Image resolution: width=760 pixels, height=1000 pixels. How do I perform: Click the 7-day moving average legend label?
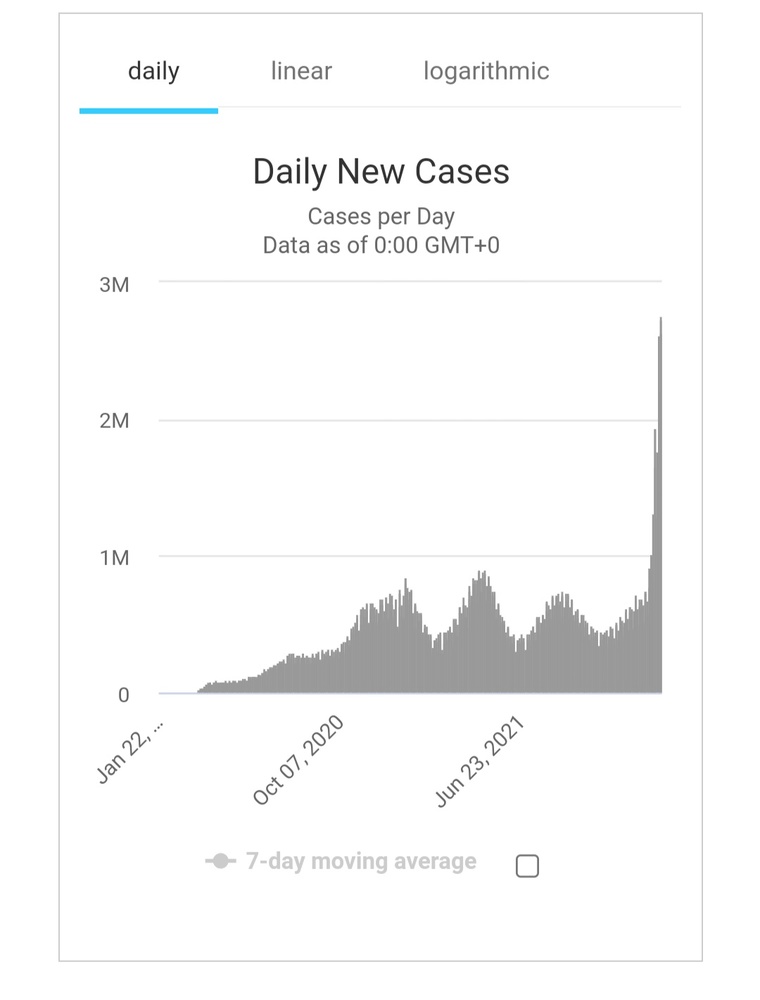(x=359, y=861)
